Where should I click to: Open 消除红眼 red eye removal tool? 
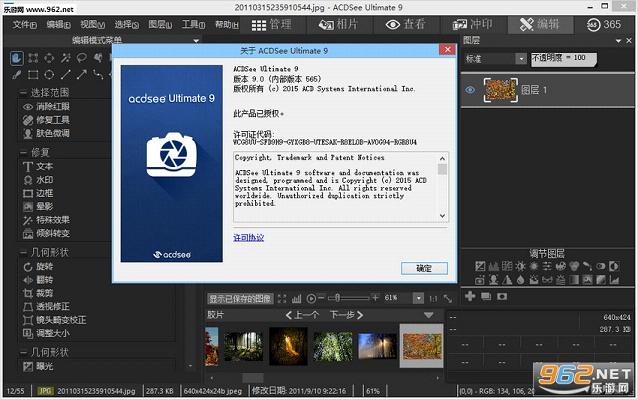(x=46, y=107)
